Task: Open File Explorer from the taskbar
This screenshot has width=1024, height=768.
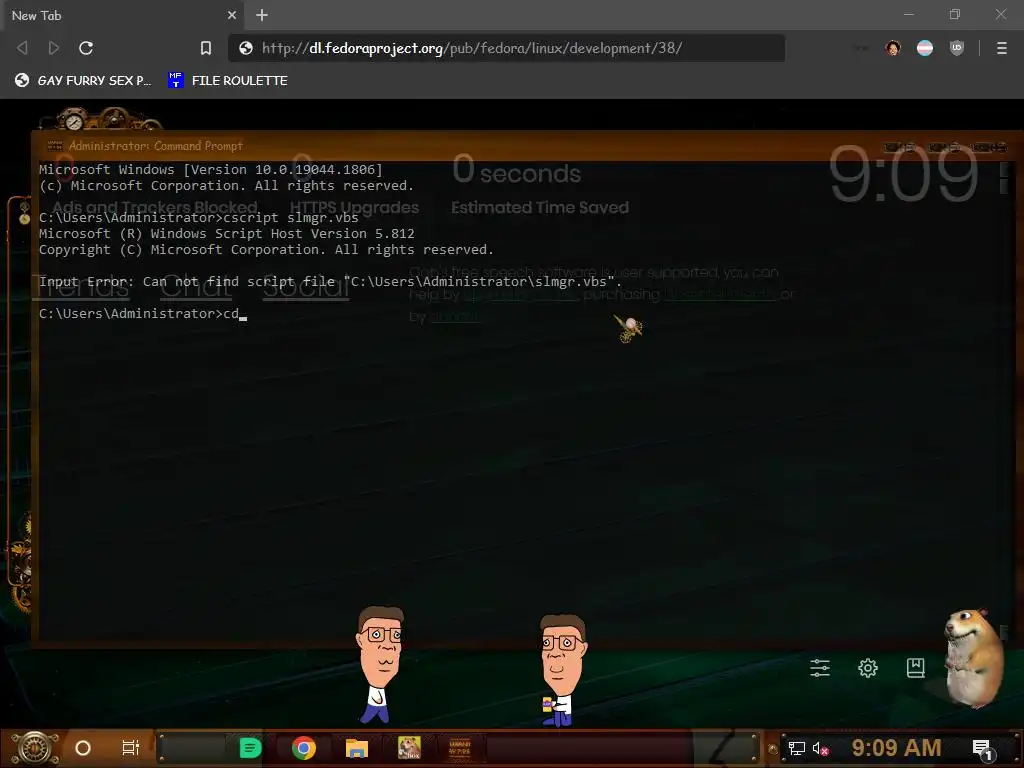Action: [357, 748]
